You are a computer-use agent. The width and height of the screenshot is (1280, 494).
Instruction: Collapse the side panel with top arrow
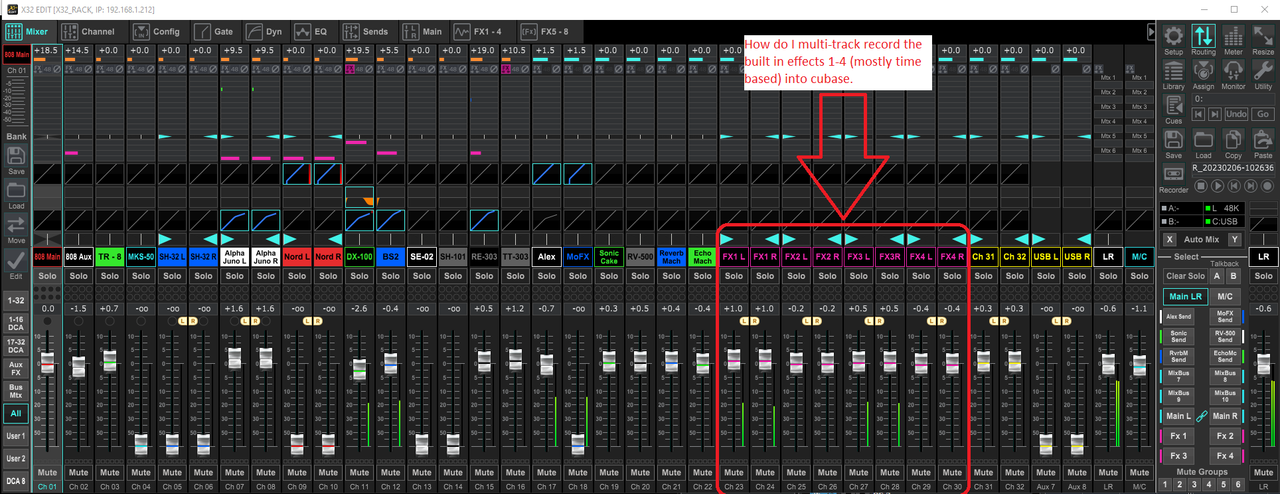click(x=1151, y=33)
